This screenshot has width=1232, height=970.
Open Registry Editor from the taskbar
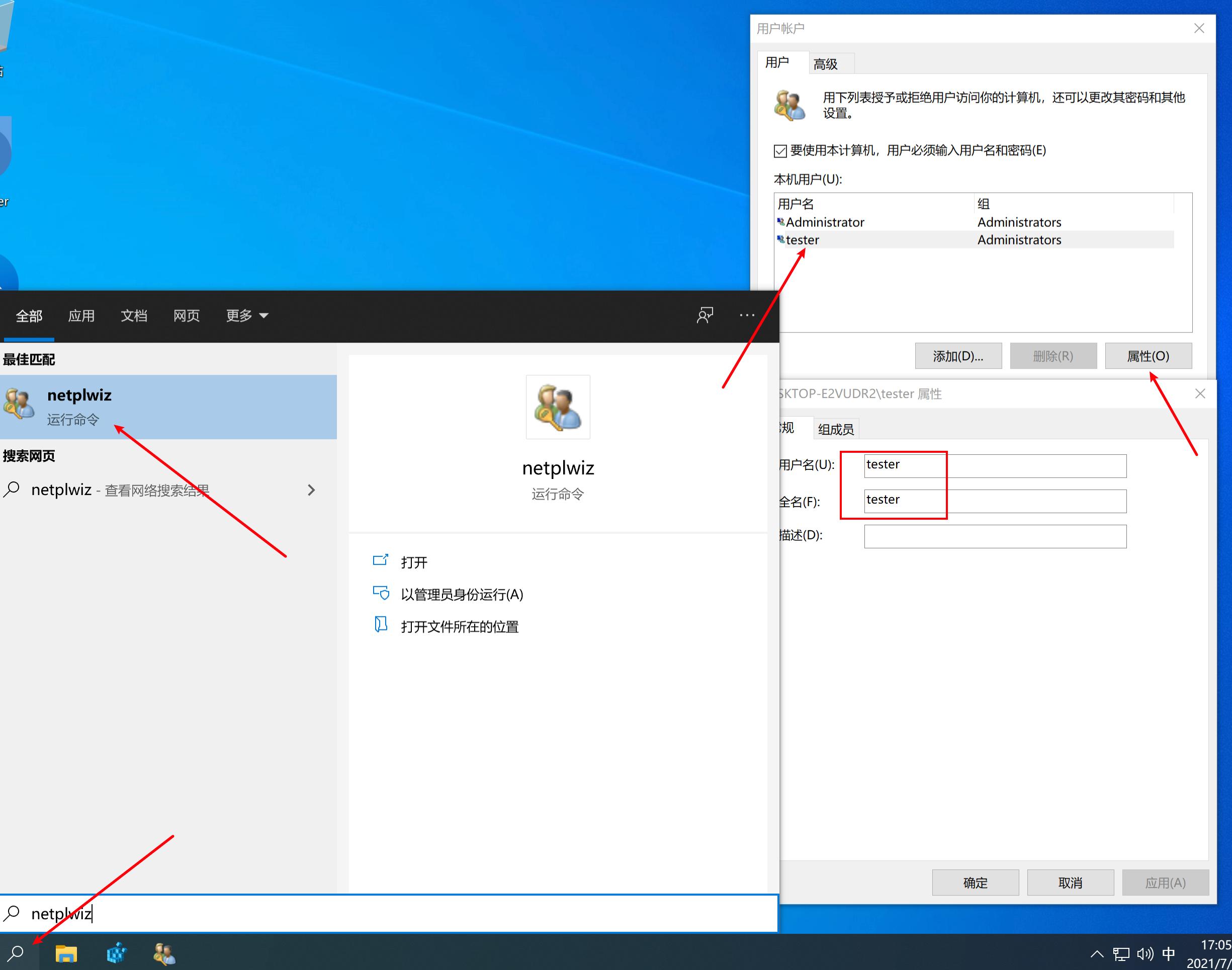(116, 953)
